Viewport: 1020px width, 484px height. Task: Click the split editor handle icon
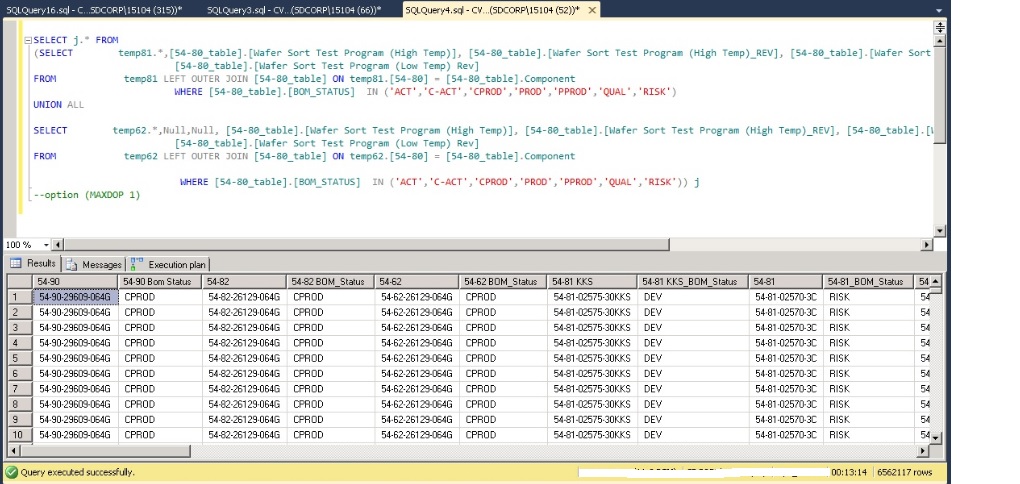click(939, 27)
